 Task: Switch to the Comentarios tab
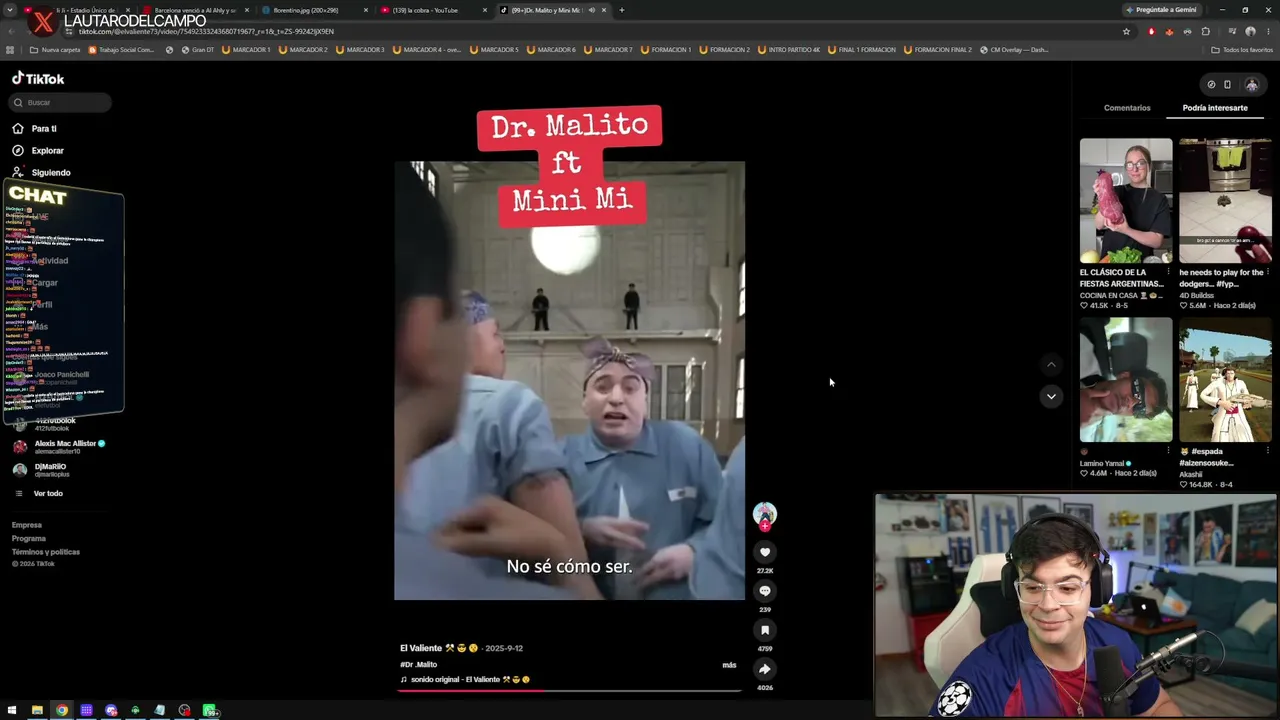[1127, 108]
